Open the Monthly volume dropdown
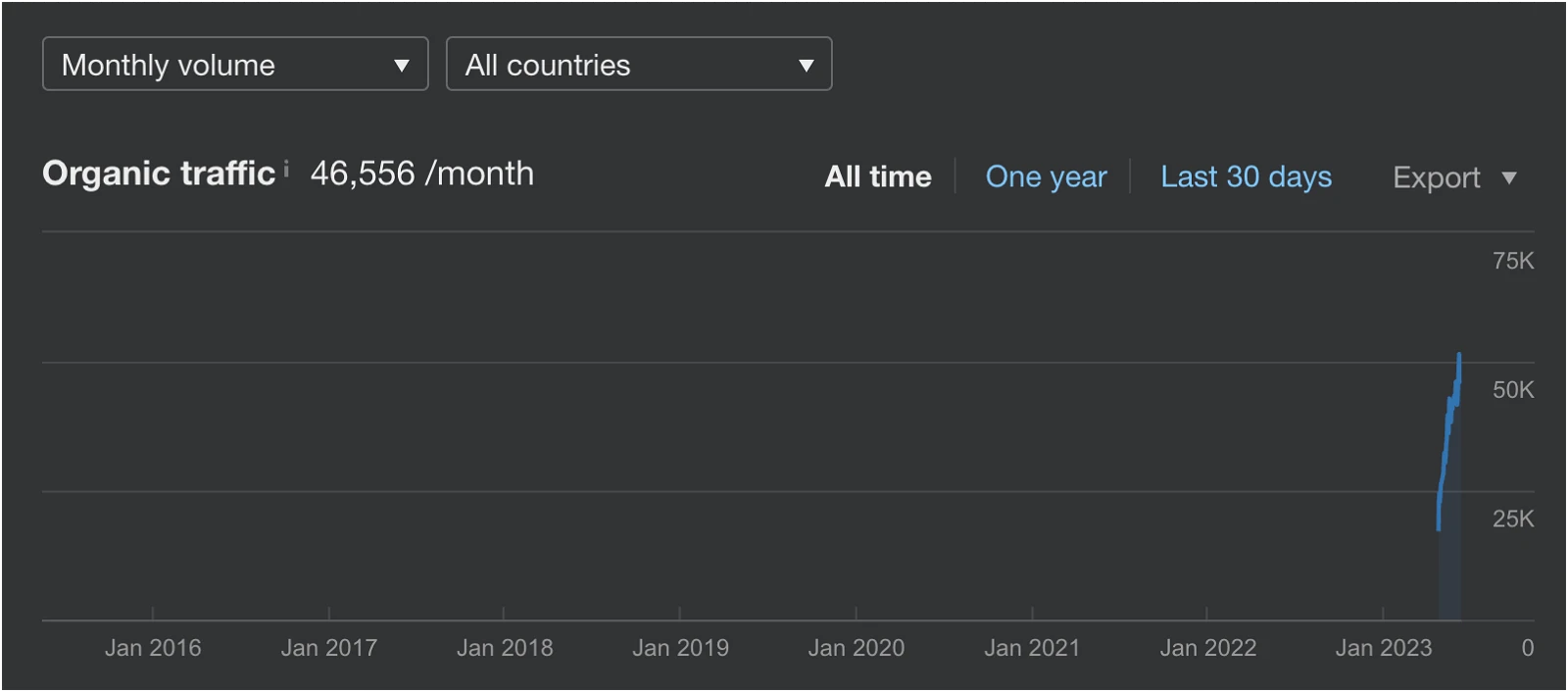This screenshot has width=1568, height=692. pyautogui.click(x=235, y=64)
